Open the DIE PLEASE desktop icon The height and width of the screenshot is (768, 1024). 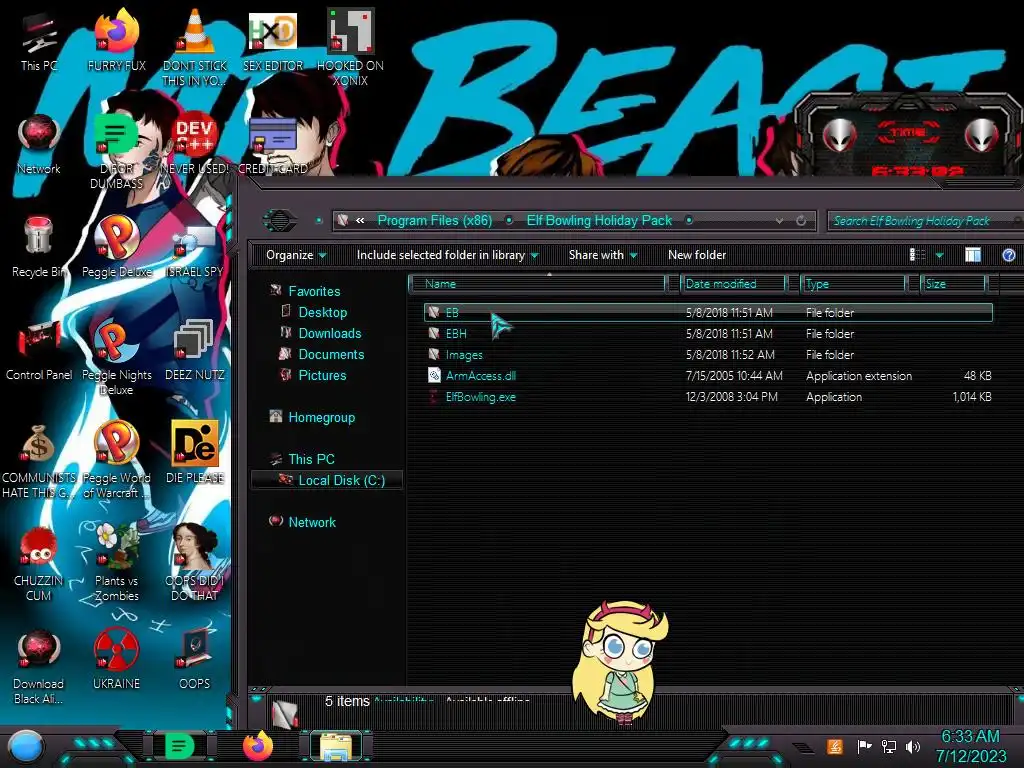[x=195, y=452]
